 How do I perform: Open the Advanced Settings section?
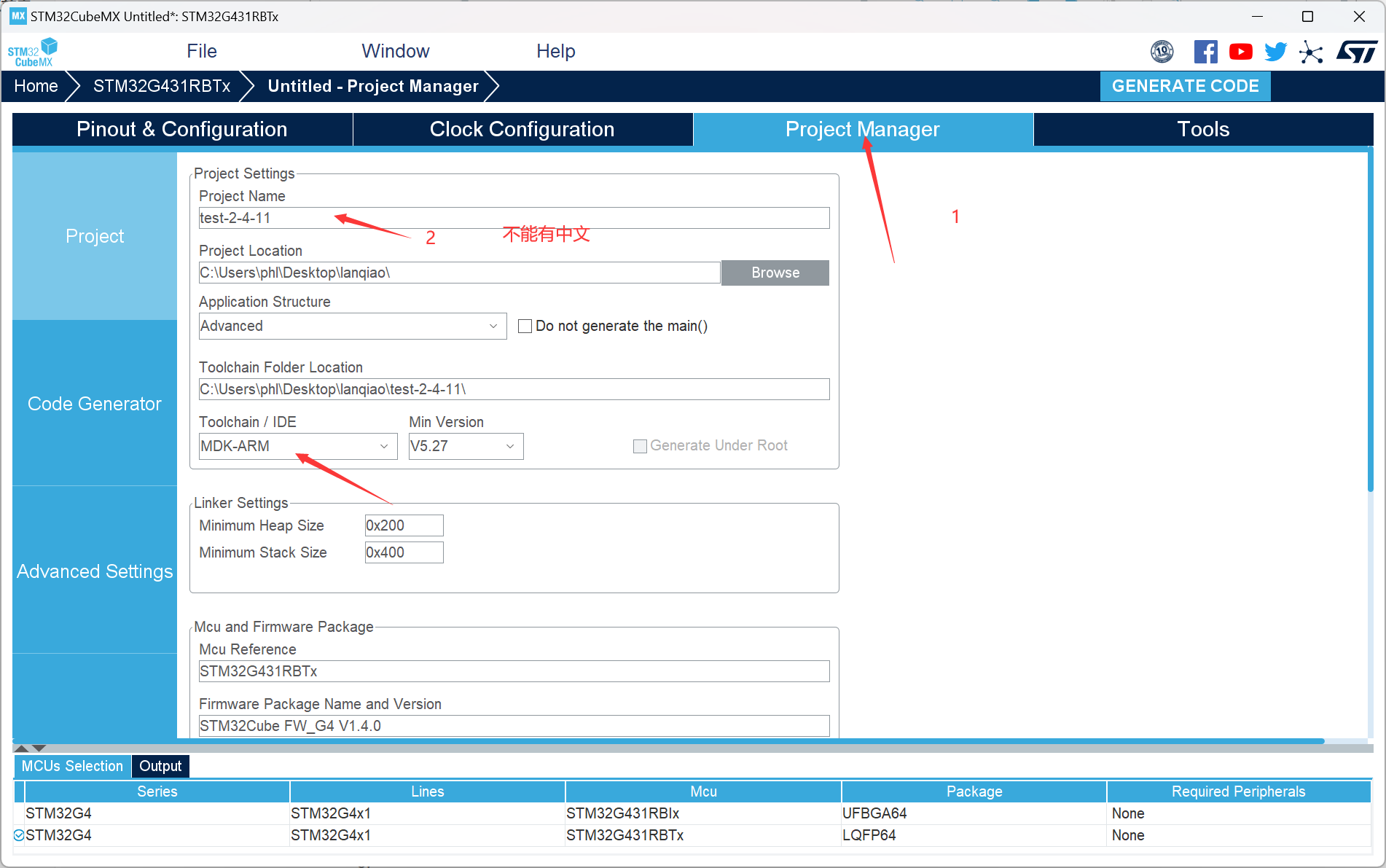point(95,571)
